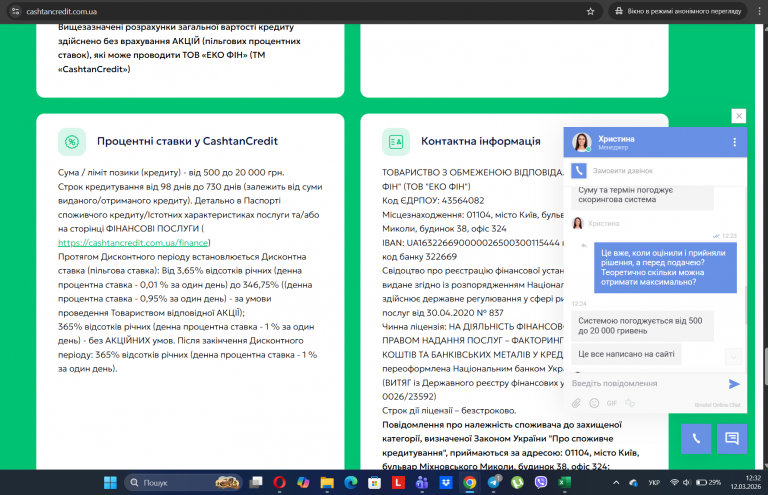Open Copilot from the taskbar
Viewport: 768px width, 495px height.
click(x=303, y=483)
